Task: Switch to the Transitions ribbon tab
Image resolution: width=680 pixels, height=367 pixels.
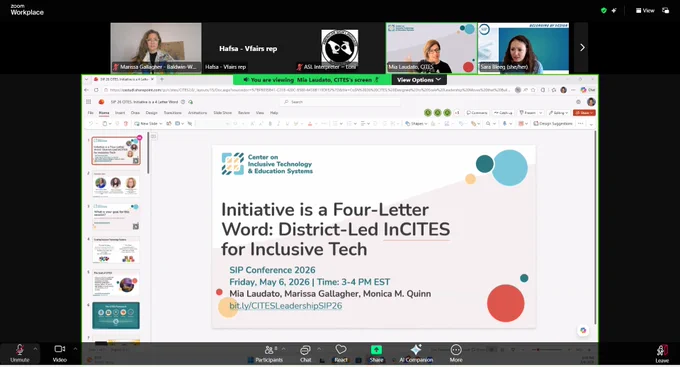Action: click(173, 113)
